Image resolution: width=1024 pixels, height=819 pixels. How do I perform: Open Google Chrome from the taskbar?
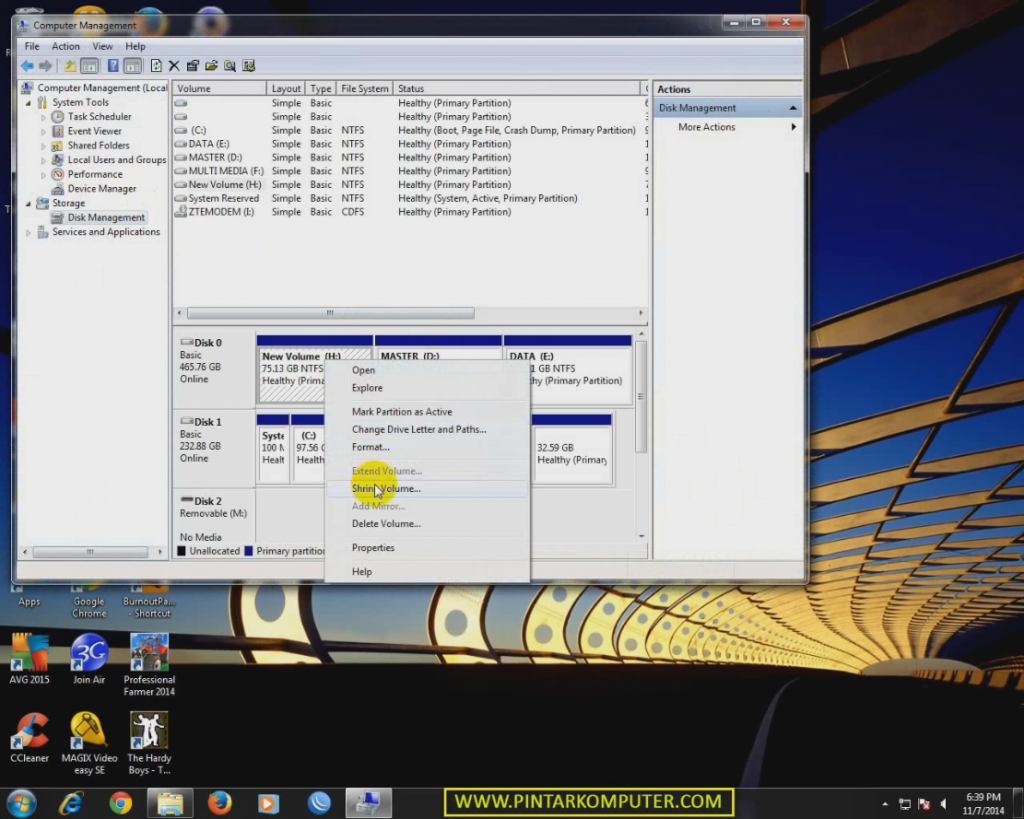tap(120, 803)
